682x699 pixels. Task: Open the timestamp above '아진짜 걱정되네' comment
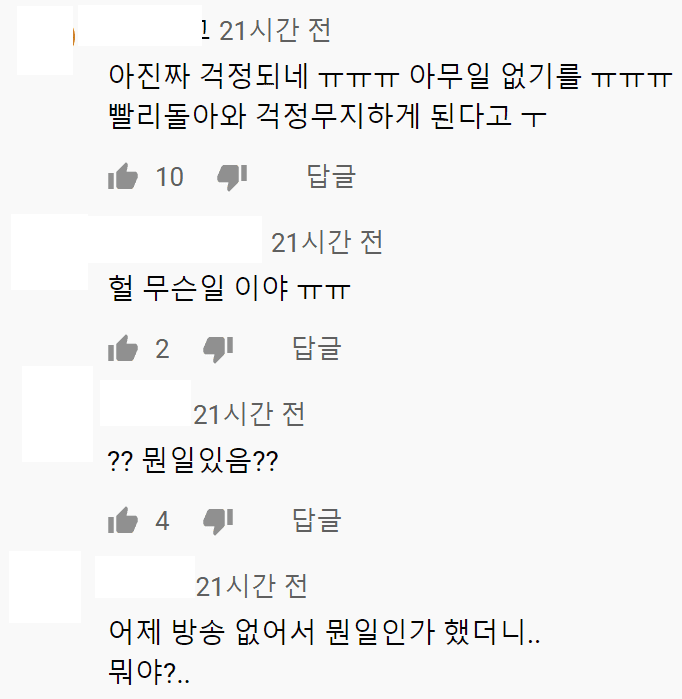pos(275,31)
